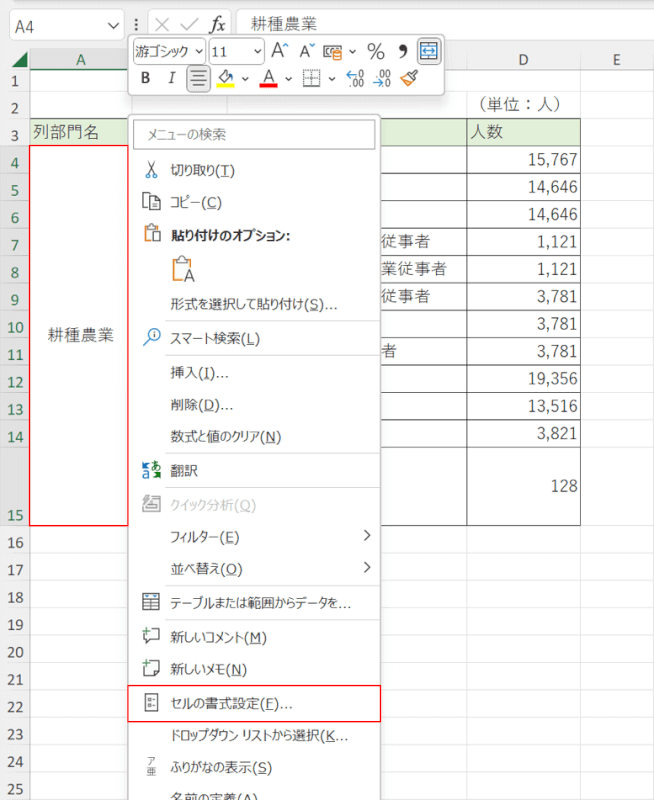Select the format painter brush
654x800 pixels.
[x=408, y=78]
